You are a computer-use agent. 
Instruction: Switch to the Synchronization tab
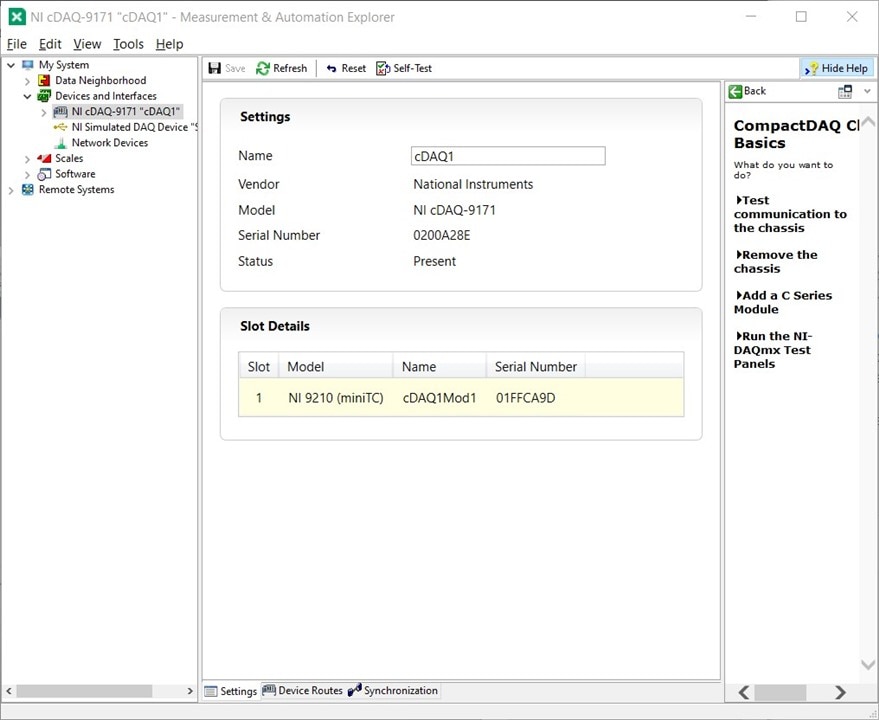tap(393, 691)
